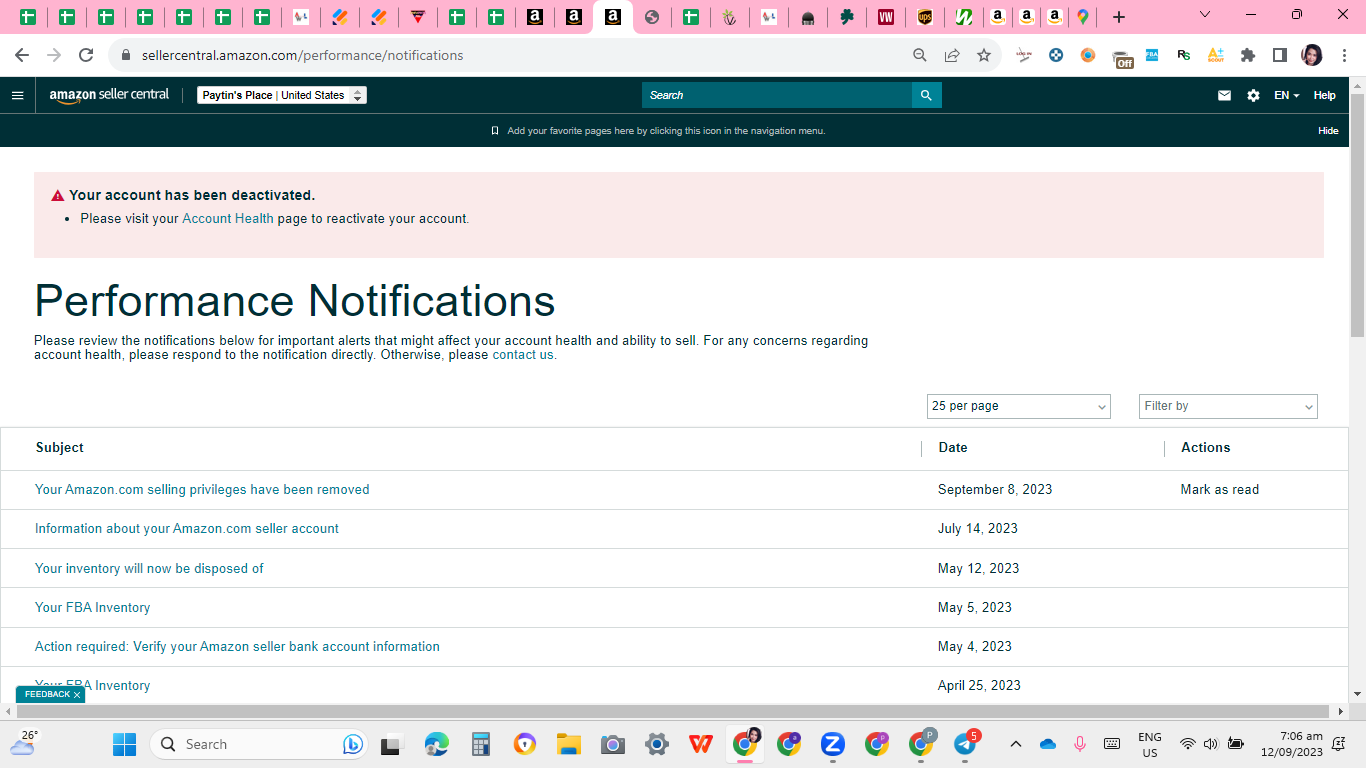Open the Camera app from the taskbar
The image size is (1366, 768).
[x=613, y=744]
